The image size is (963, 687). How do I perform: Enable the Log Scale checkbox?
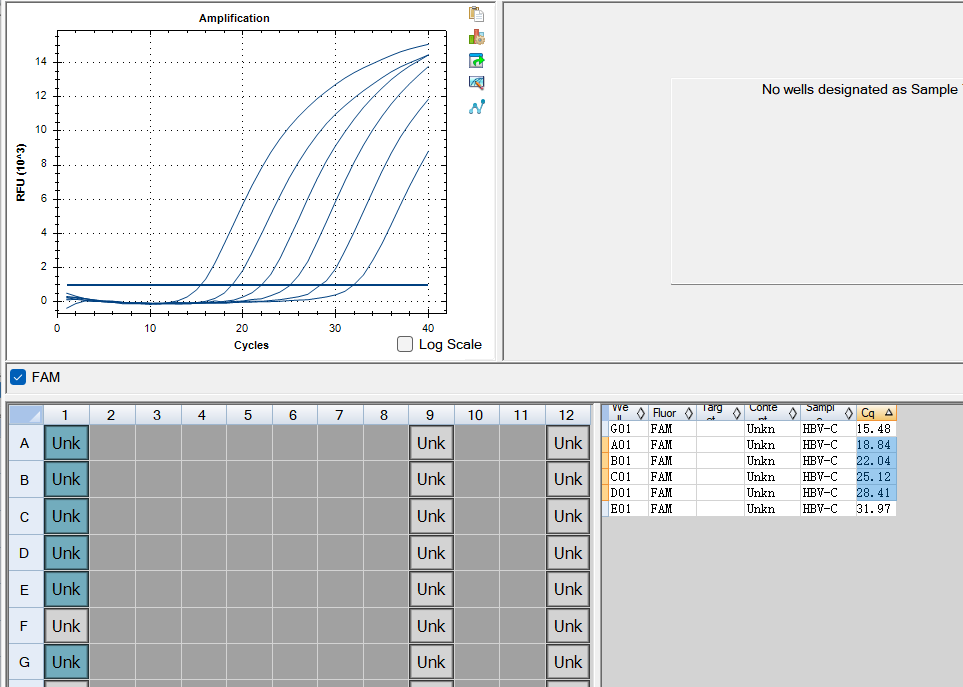coord(405,344)
